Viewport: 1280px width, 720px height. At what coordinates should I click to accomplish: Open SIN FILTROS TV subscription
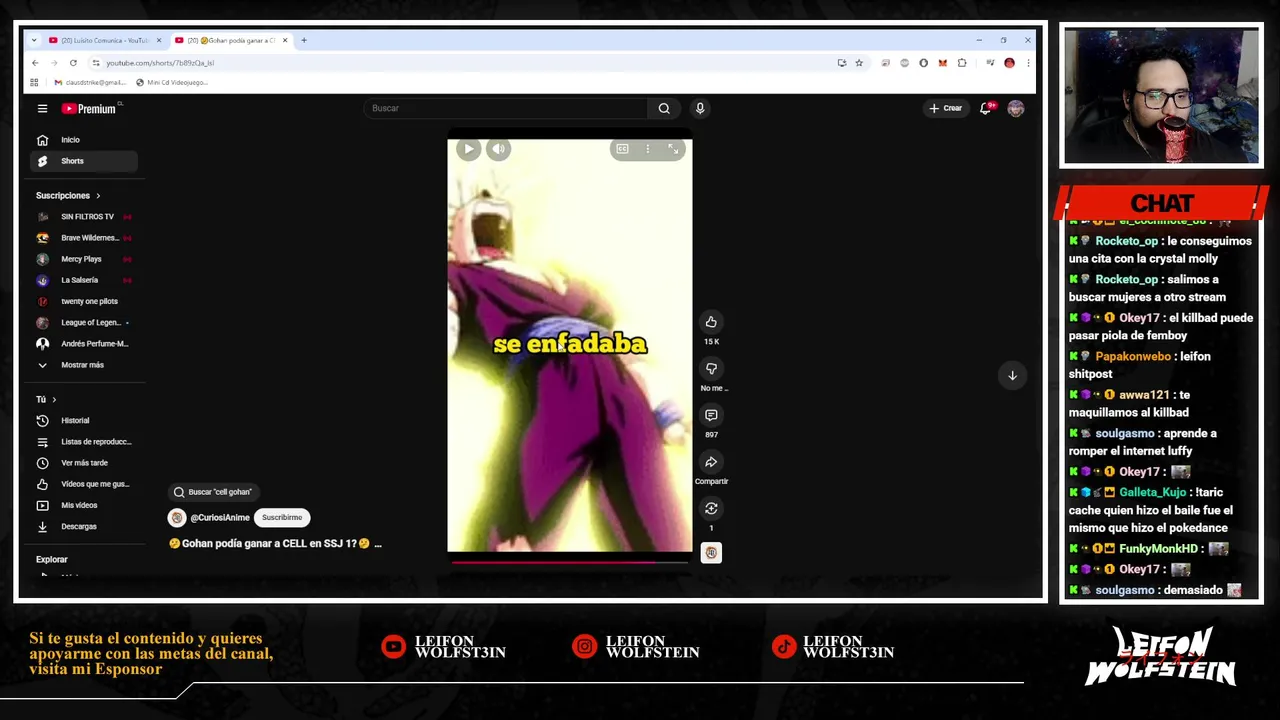85,217
